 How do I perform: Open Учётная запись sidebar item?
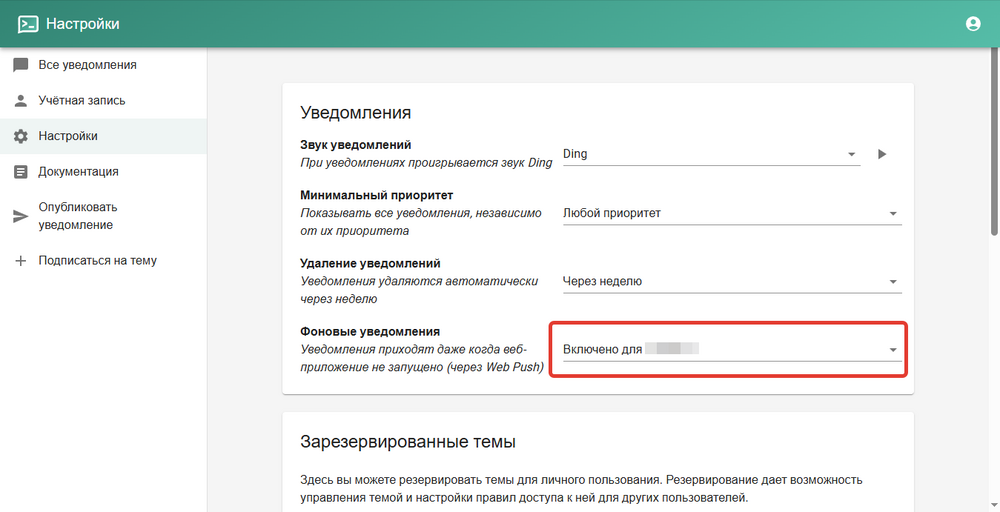(82, 101)
